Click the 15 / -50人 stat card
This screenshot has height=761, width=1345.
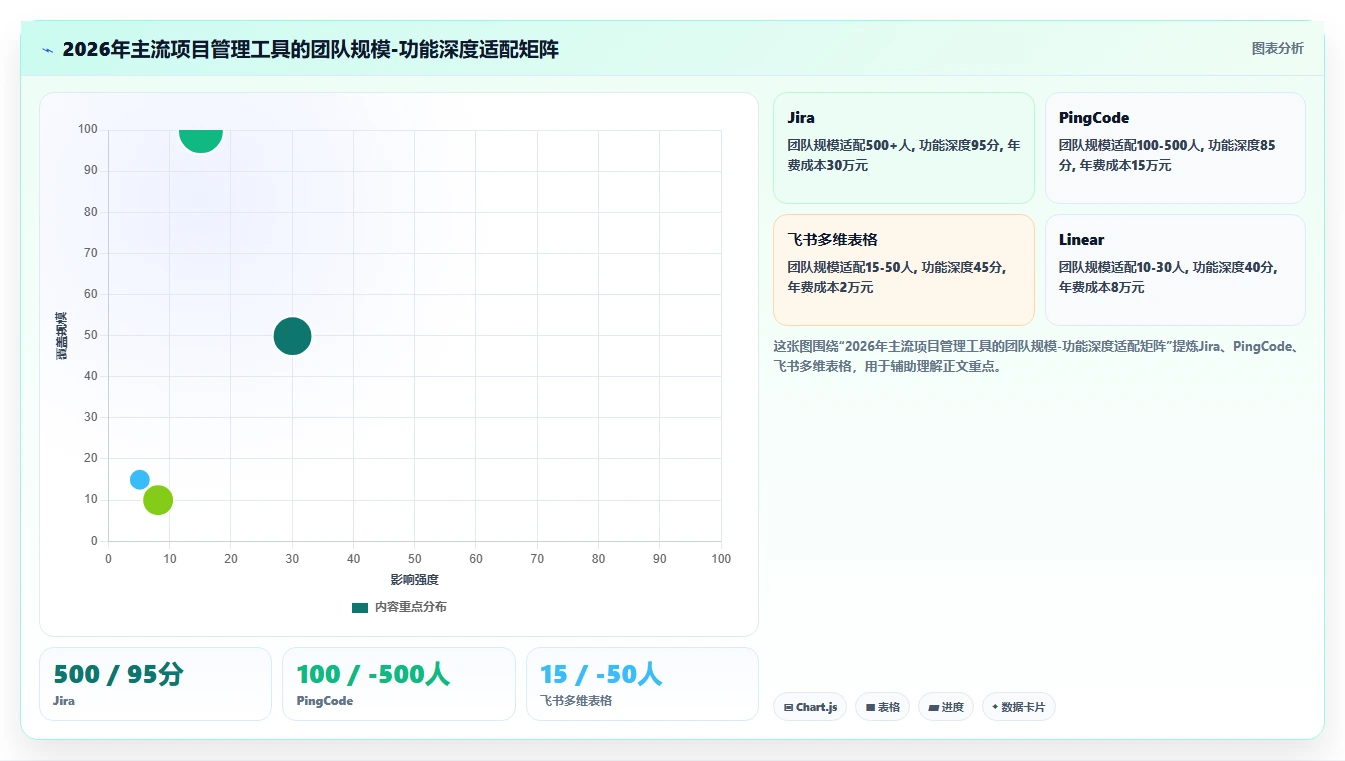[642, 684]
